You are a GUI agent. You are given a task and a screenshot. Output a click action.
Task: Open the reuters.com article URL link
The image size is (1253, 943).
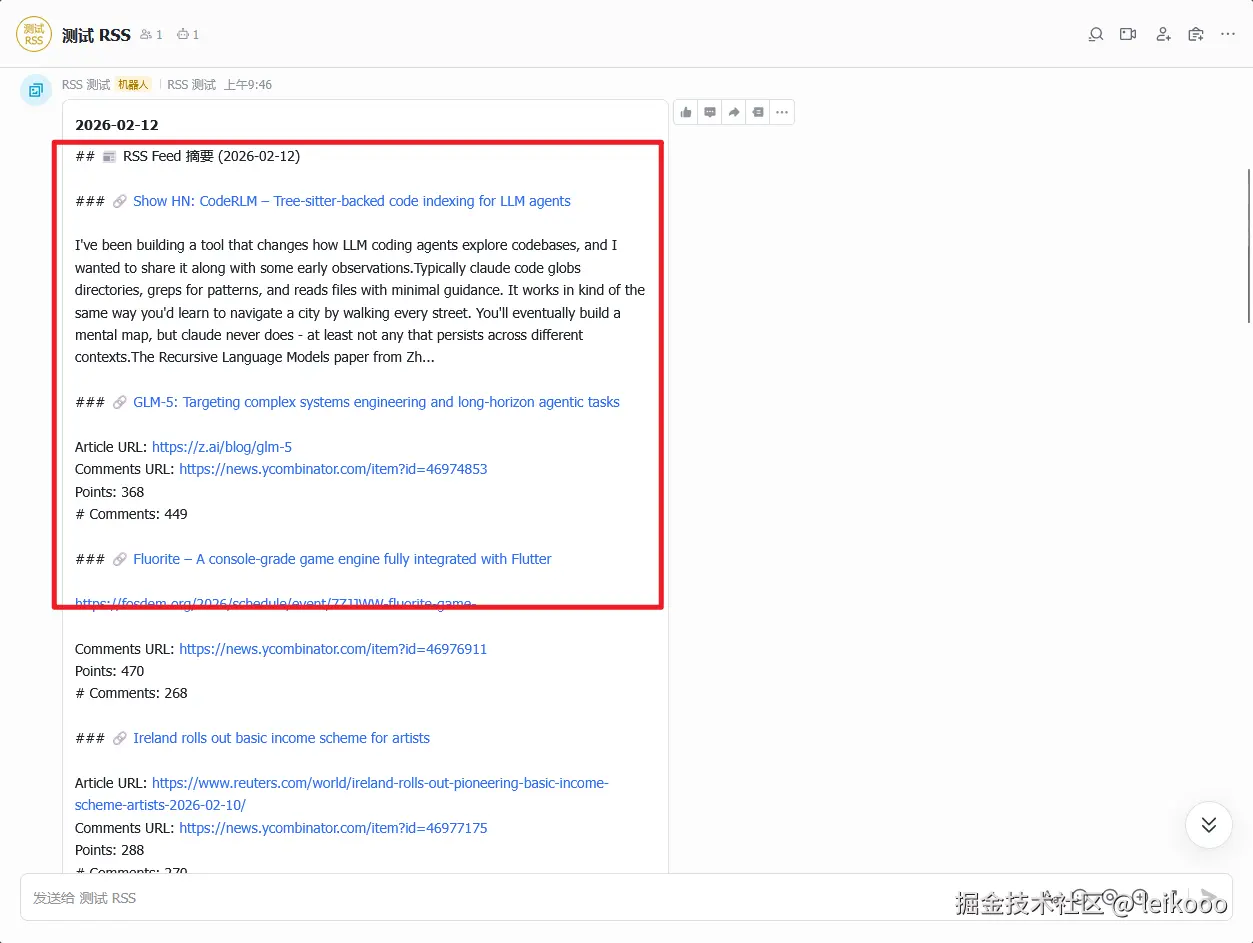coord(341,794)
